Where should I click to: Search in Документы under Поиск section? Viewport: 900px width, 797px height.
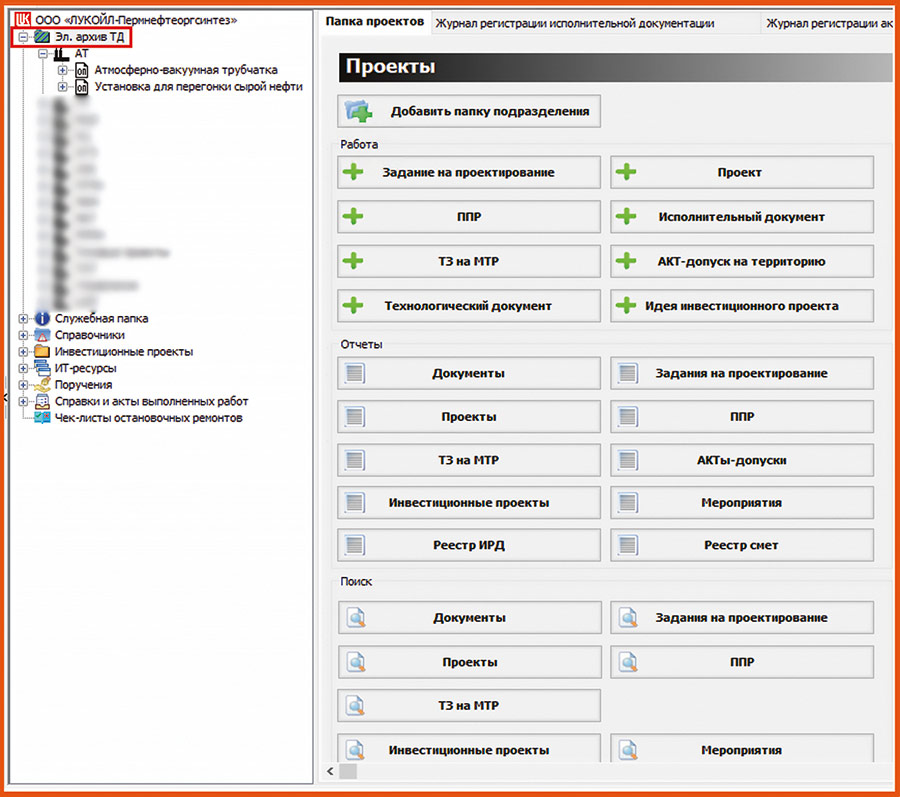pyautogui.click(x=469, y=618)
